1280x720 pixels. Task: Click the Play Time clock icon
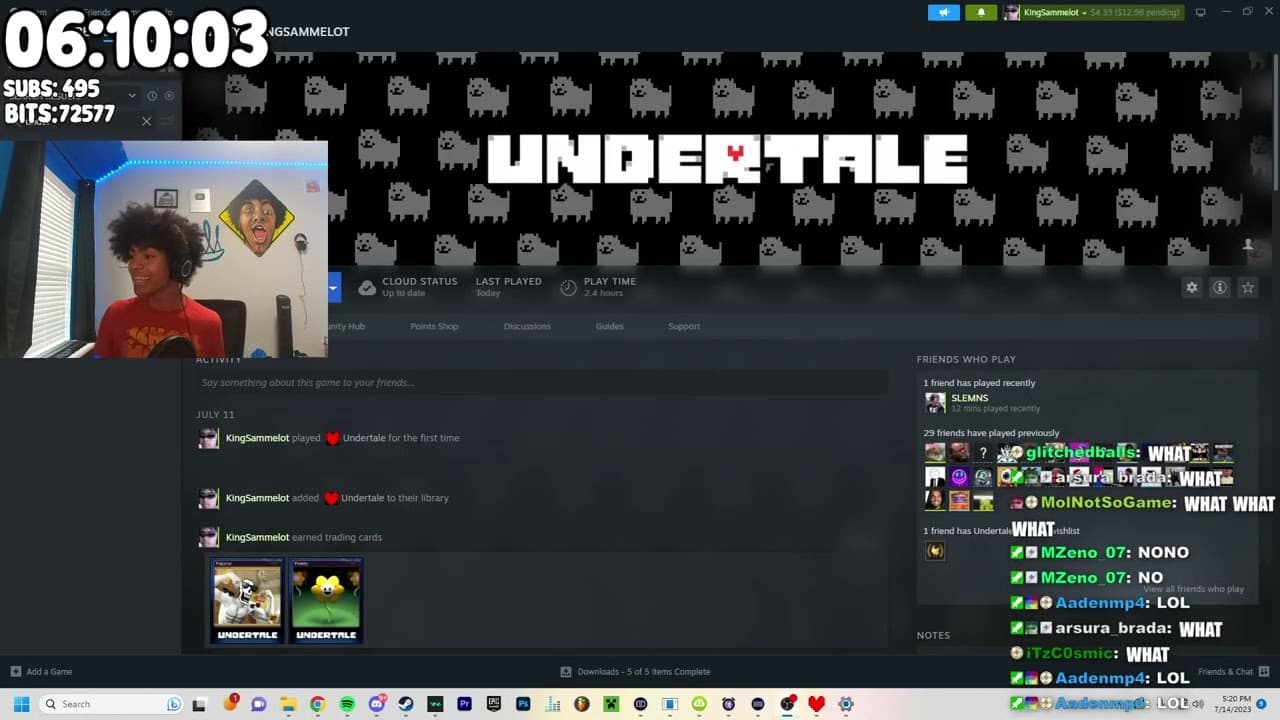pos(568,287)
